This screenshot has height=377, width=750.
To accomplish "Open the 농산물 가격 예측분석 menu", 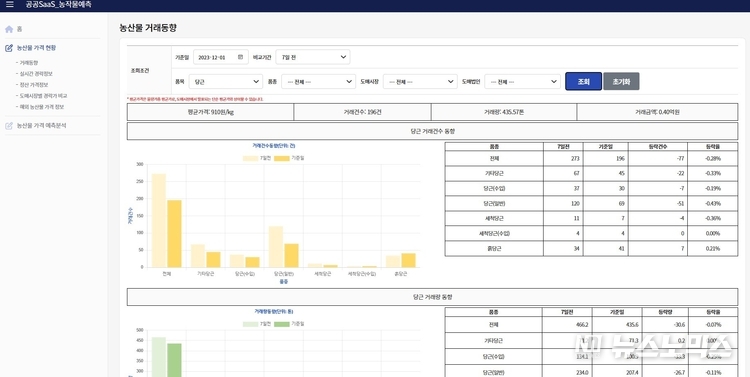I will tap(42, 126).
